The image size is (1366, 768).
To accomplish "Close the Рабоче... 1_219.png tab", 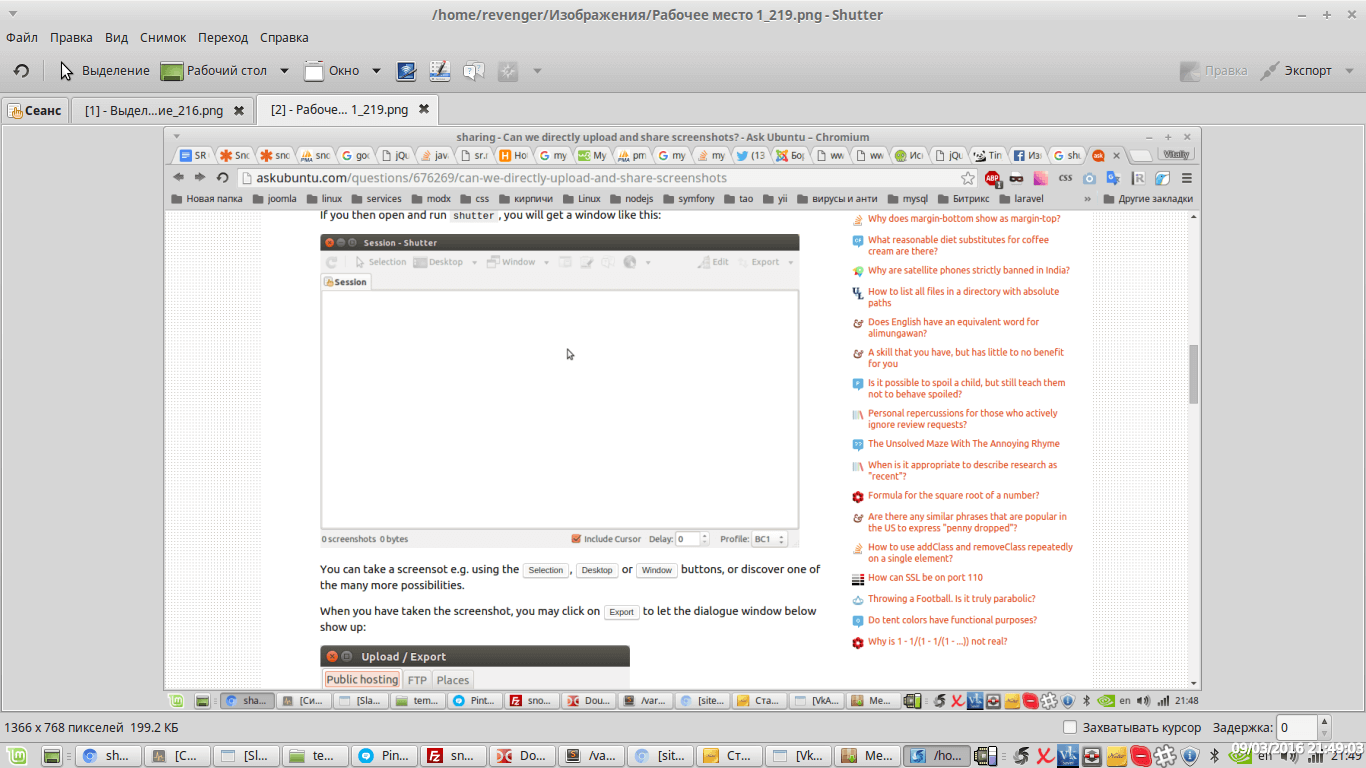I will tap(424, 109).
